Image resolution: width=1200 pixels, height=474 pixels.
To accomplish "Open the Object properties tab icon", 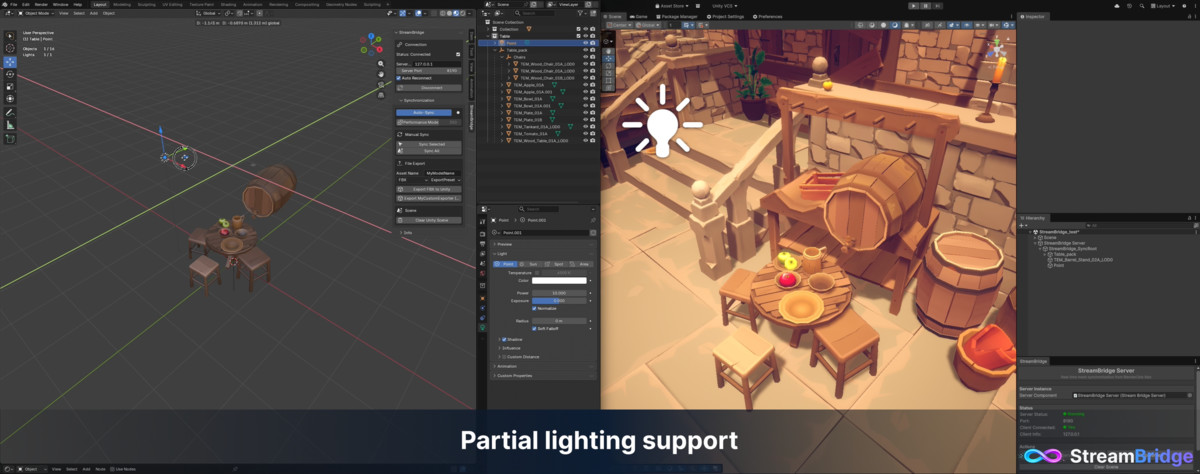I will click(x=484, y=296).
